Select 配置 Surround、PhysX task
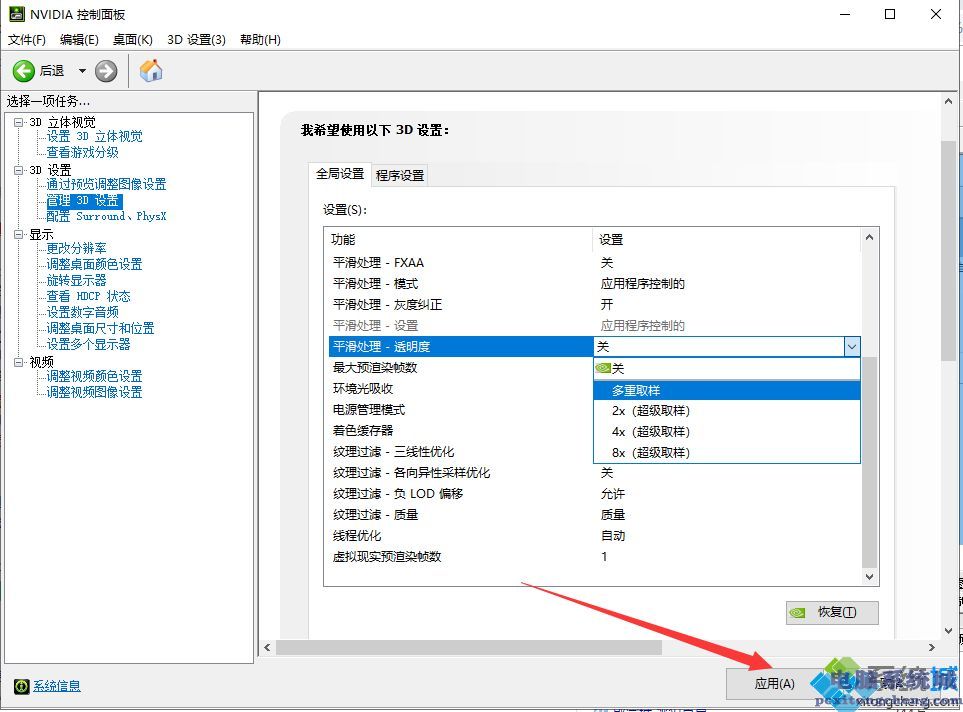The width and height of the screenshot is (963, 712). pos(106,216)
